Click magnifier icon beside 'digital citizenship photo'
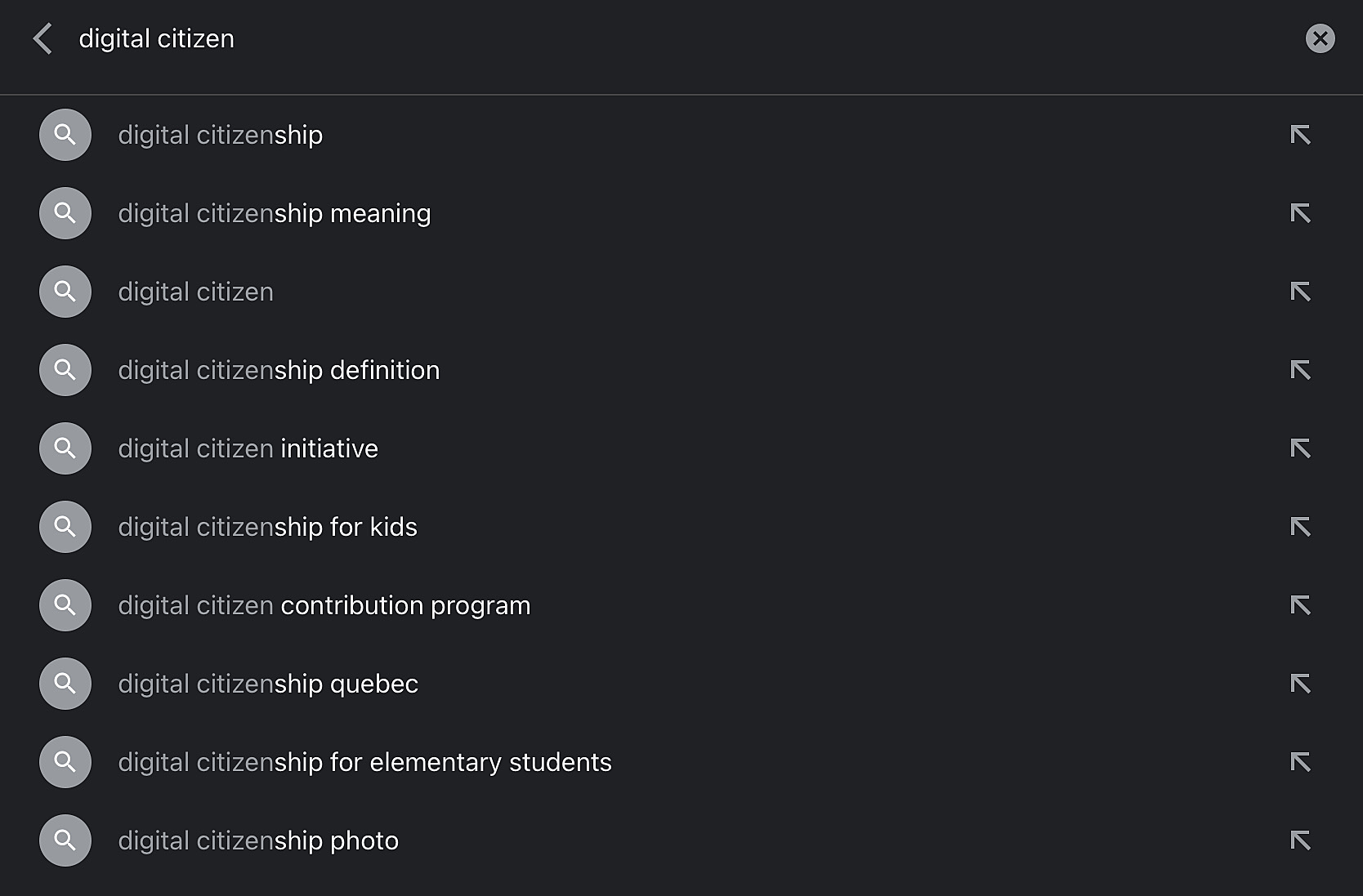 [65, 840]
